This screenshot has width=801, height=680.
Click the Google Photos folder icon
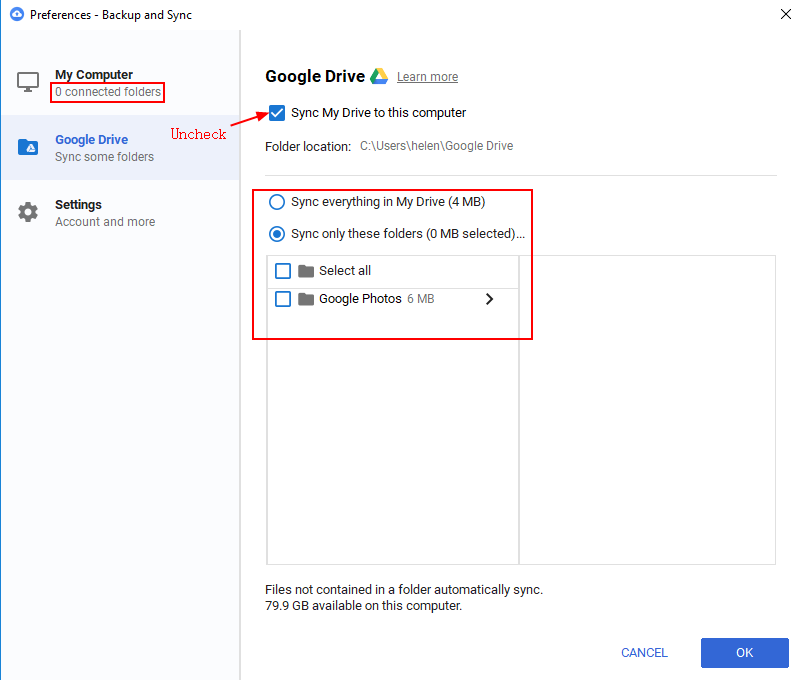(306, 299)
